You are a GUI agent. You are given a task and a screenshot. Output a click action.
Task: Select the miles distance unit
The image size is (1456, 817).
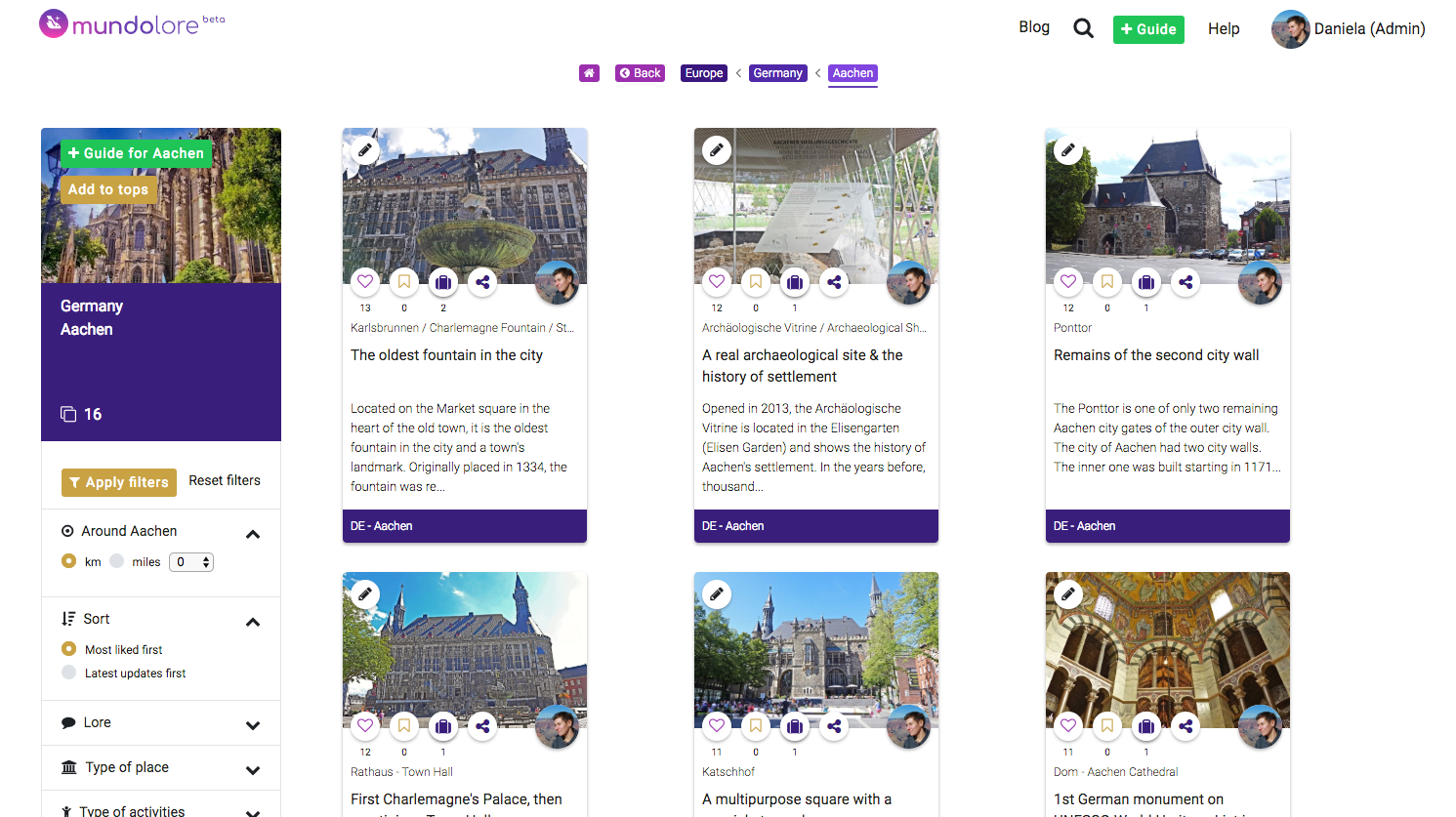point(117,561)
